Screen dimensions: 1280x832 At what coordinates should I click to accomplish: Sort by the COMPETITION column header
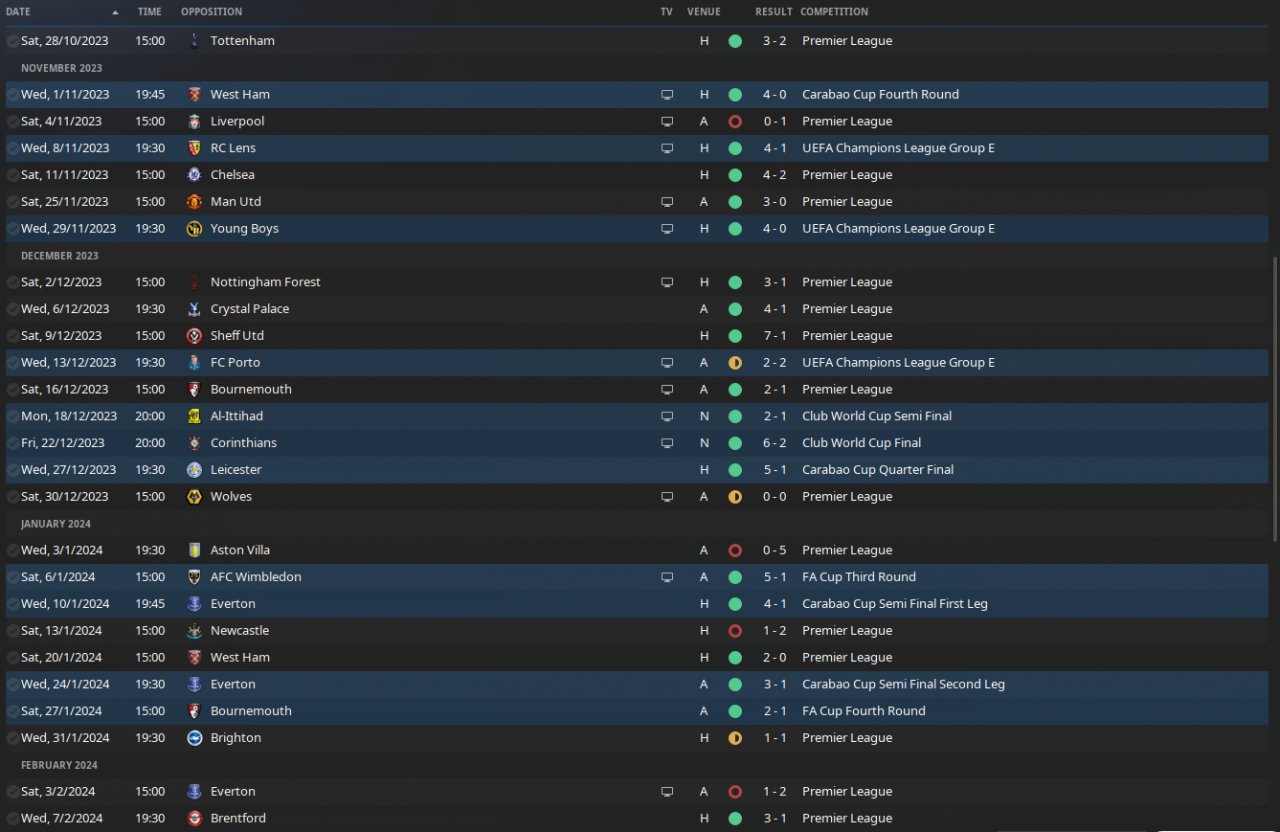834,12
